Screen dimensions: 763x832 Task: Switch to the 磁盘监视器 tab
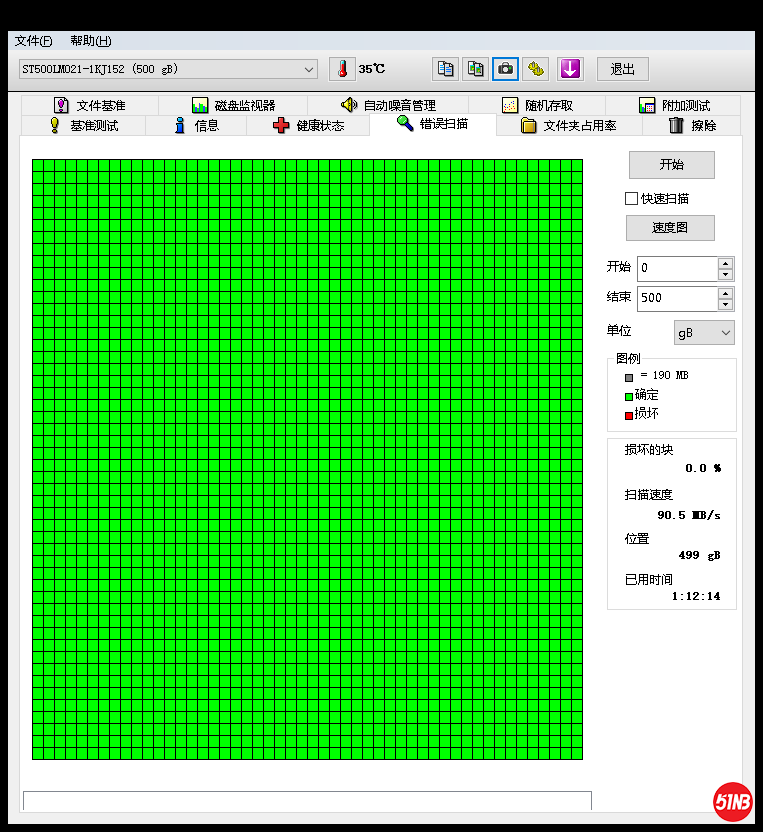pyautogui.click(x=233, y=105)
